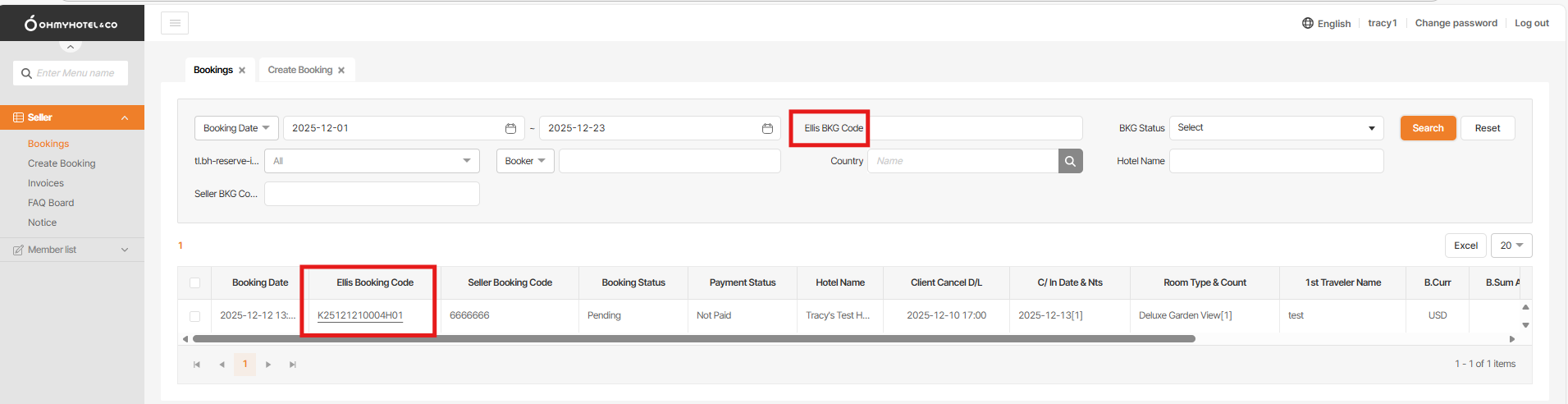This screenshot has height=404, width=1568.
Task: Open Invoices from the sidebar
Action: [x=46, y=183]
